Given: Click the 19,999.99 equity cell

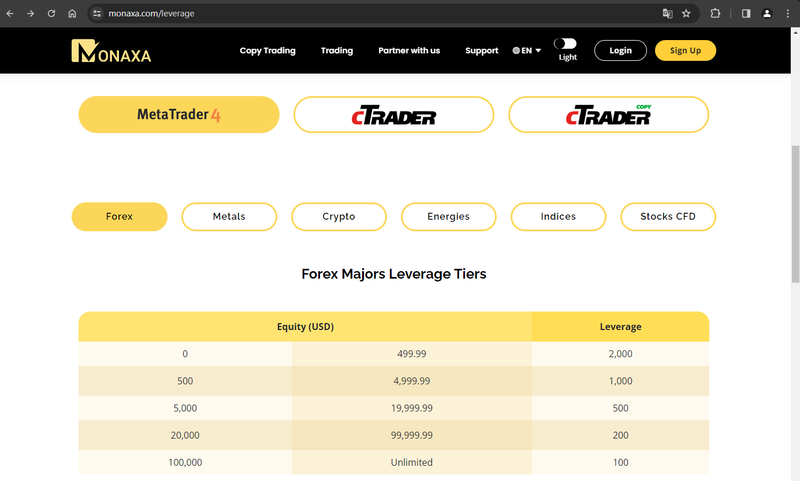Looking at the screenshot, I should pyautogui.click(x=412, y=408).
